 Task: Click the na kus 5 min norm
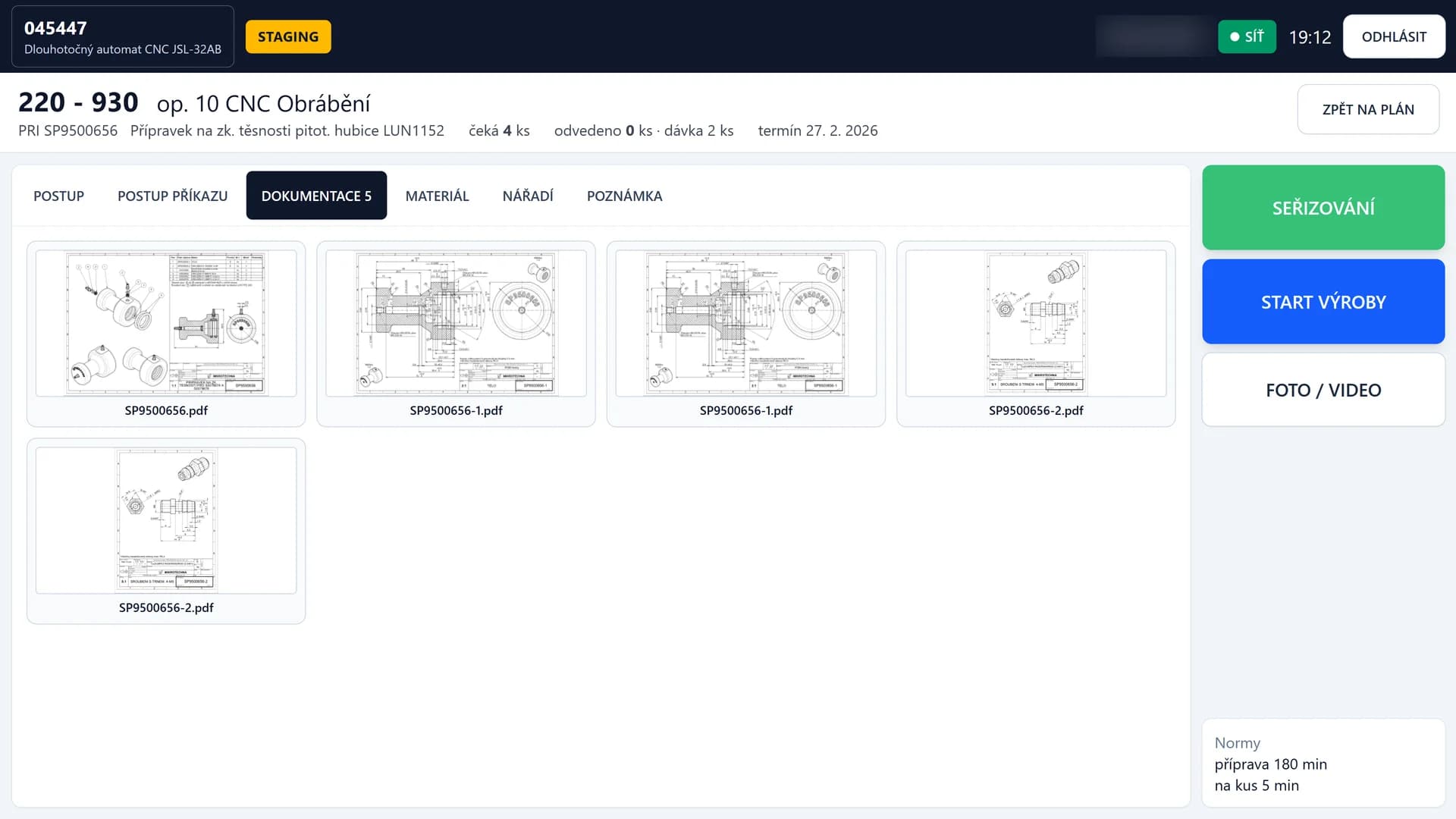tap(1257, 786)
